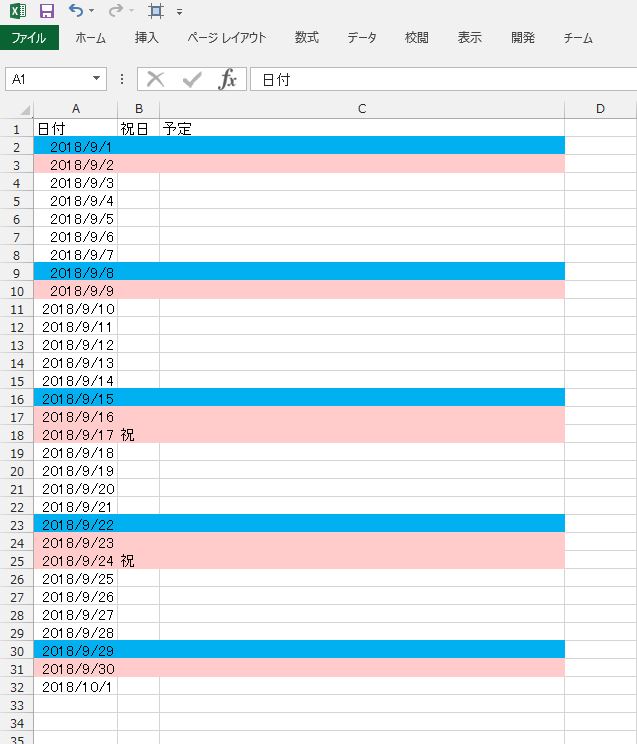Switch to the 挿入 ribbon tab
Image resolution: width=637 pixels, height=744 pixels.
146,38
